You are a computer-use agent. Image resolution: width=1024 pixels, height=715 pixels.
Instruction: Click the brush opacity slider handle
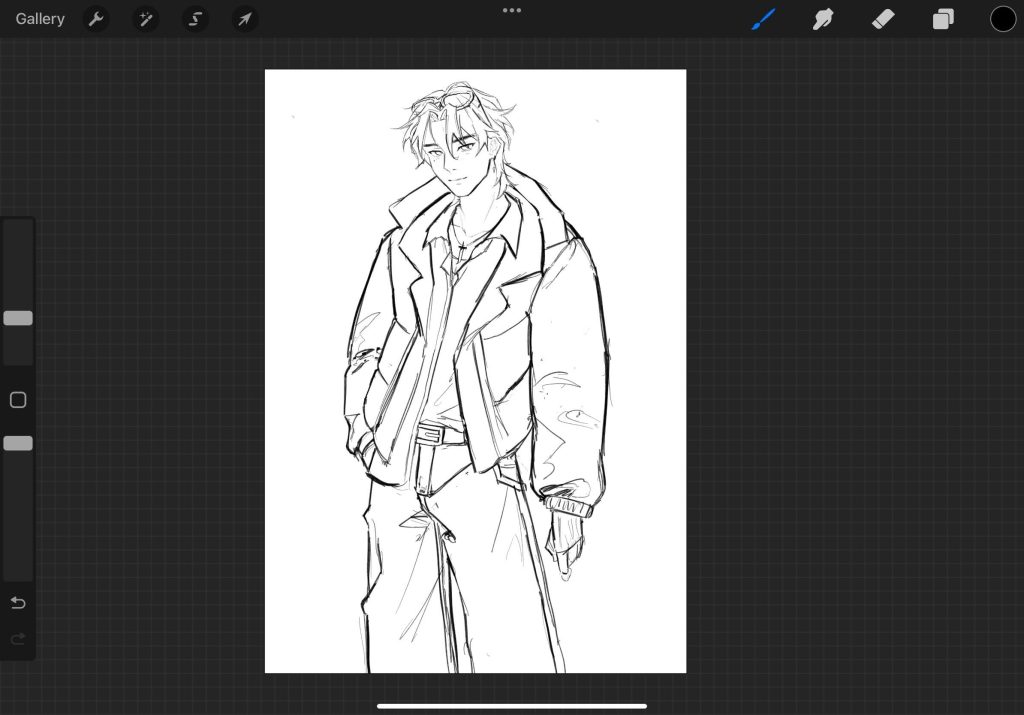click(18, 443)
